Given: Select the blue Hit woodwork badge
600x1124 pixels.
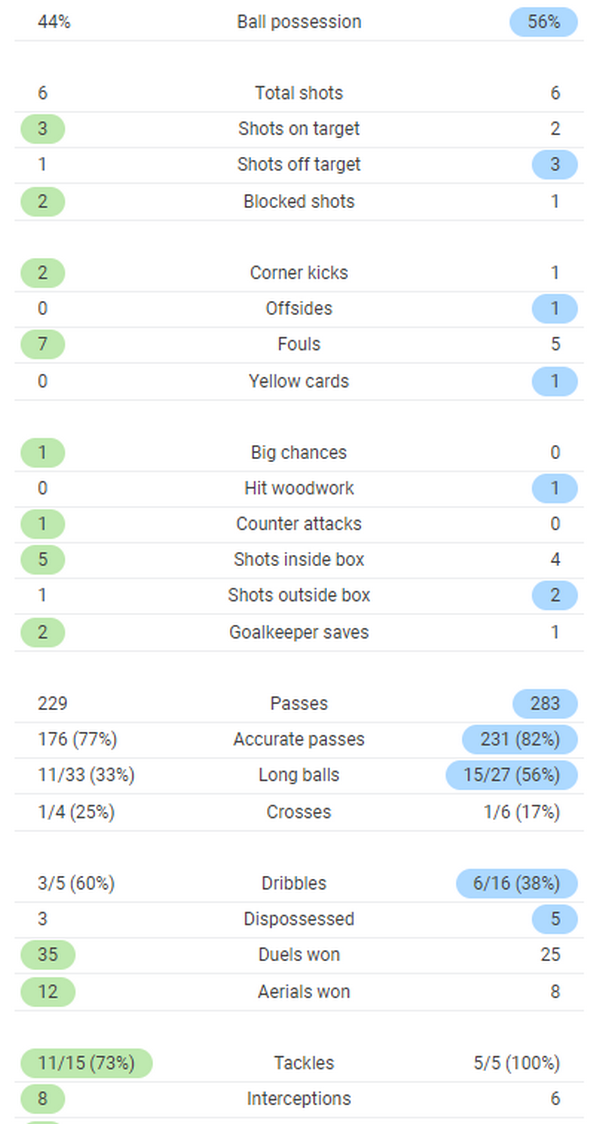Looking at the screenshot, I should 555,489.
